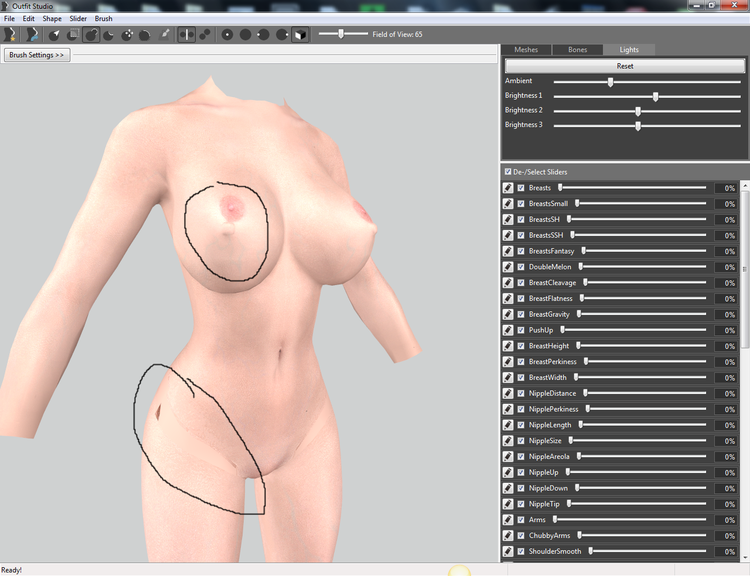Adjust the Field of View slider

(x=343, y=34)
